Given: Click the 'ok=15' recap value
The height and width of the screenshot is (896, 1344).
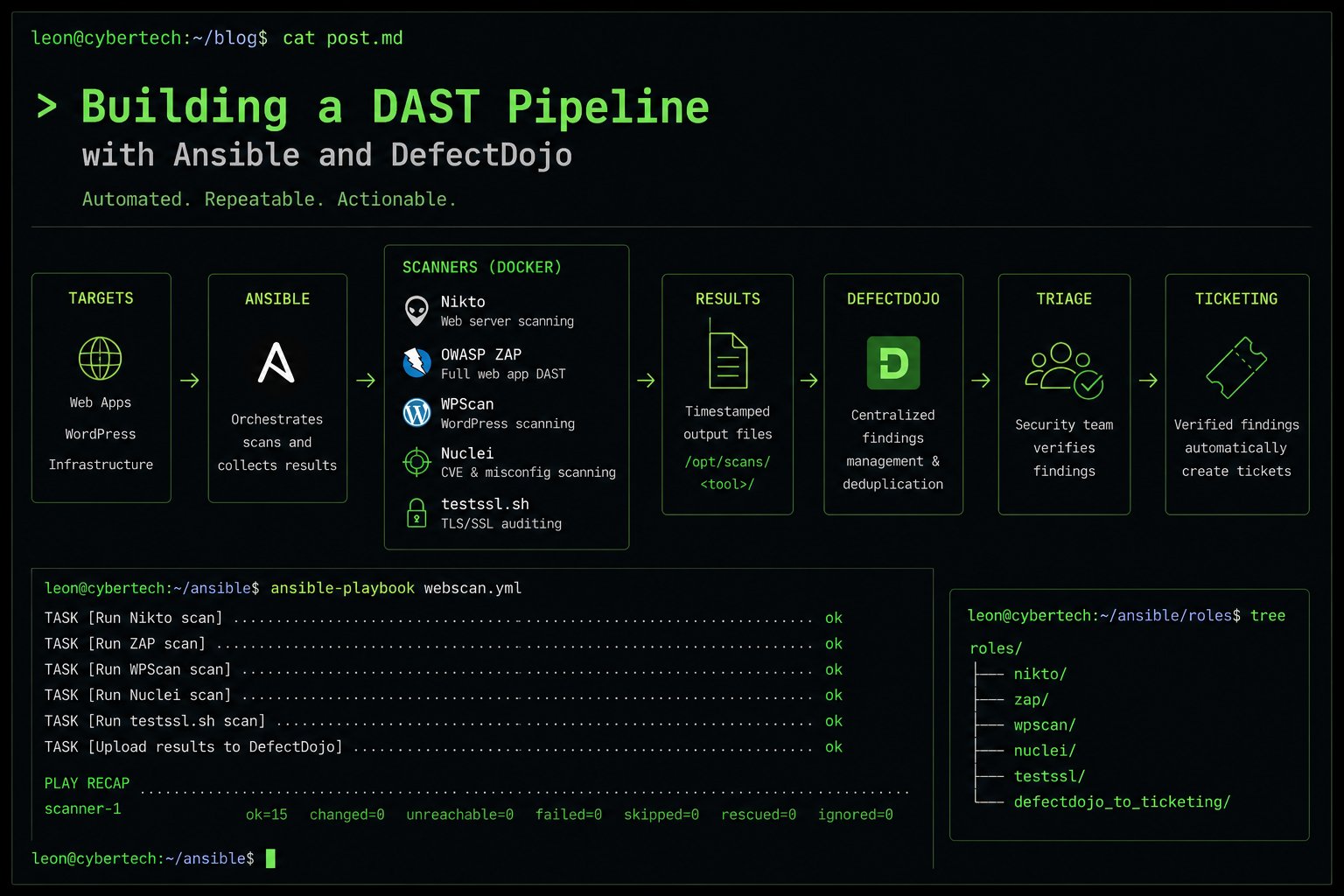Looking at the screenshot, I should 267,815.
